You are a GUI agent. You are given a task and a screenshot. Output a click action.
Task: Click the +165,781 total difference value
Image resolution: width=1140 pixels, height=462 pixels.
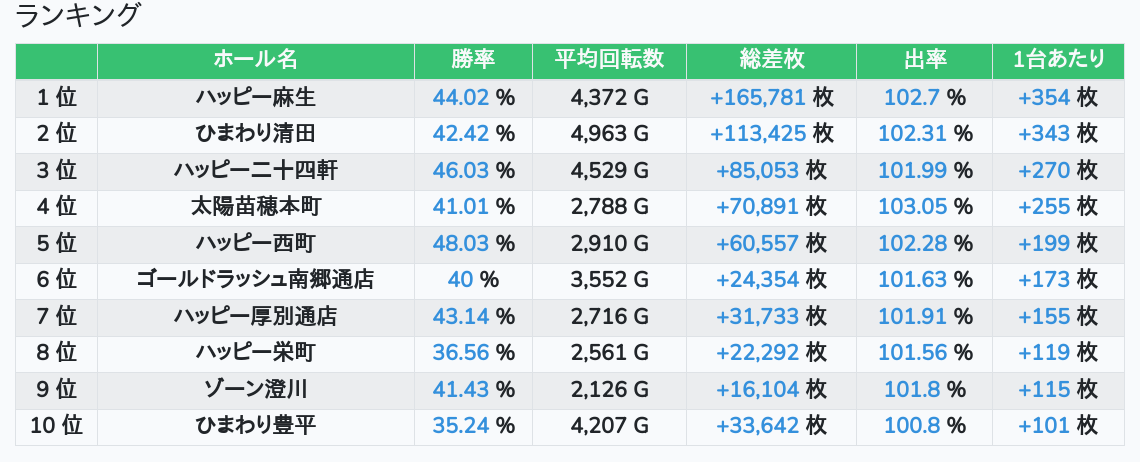[757, 97]
